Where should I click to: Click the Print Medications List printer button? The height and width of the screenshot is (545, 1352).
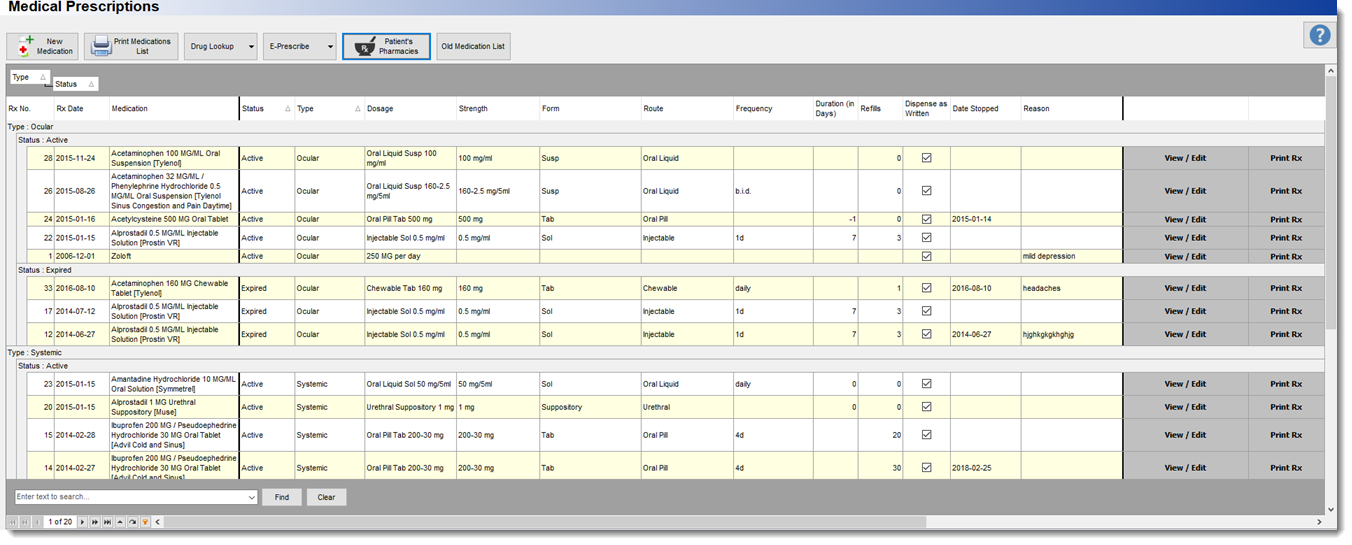pyautogui.click(x=130, y=46)
